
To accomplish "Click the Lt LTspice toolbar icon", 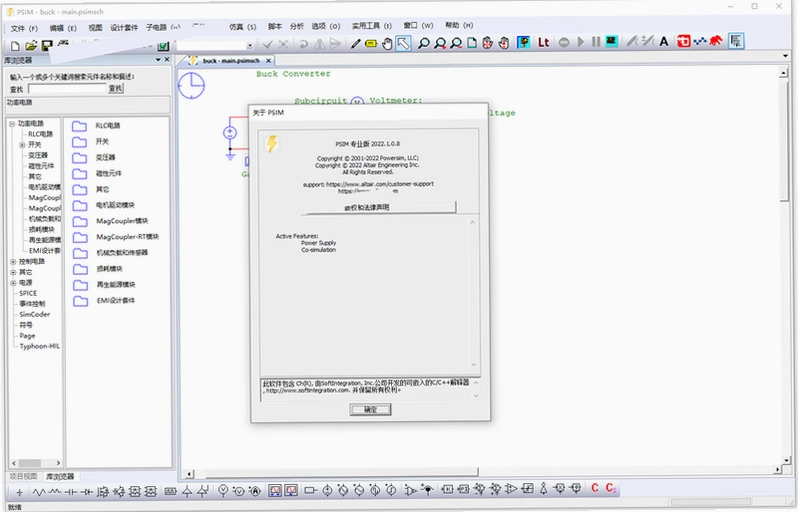I will pyautogui.click(x=543, y=42).
